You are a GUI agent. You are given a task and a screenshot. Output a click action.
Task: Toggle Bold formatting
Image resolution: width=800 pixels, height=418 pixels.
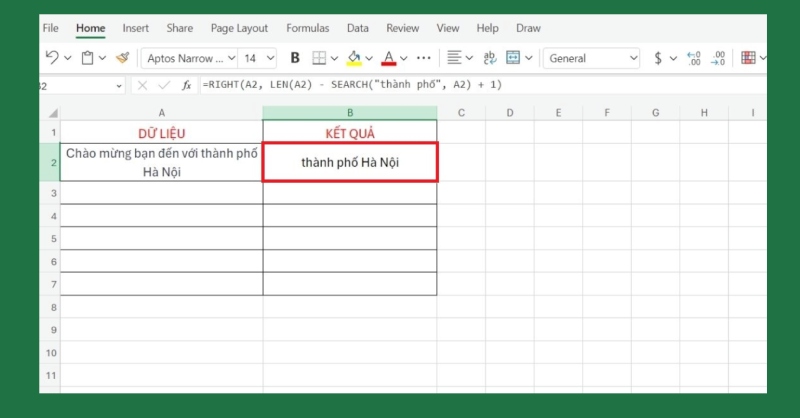coord(295,58)
